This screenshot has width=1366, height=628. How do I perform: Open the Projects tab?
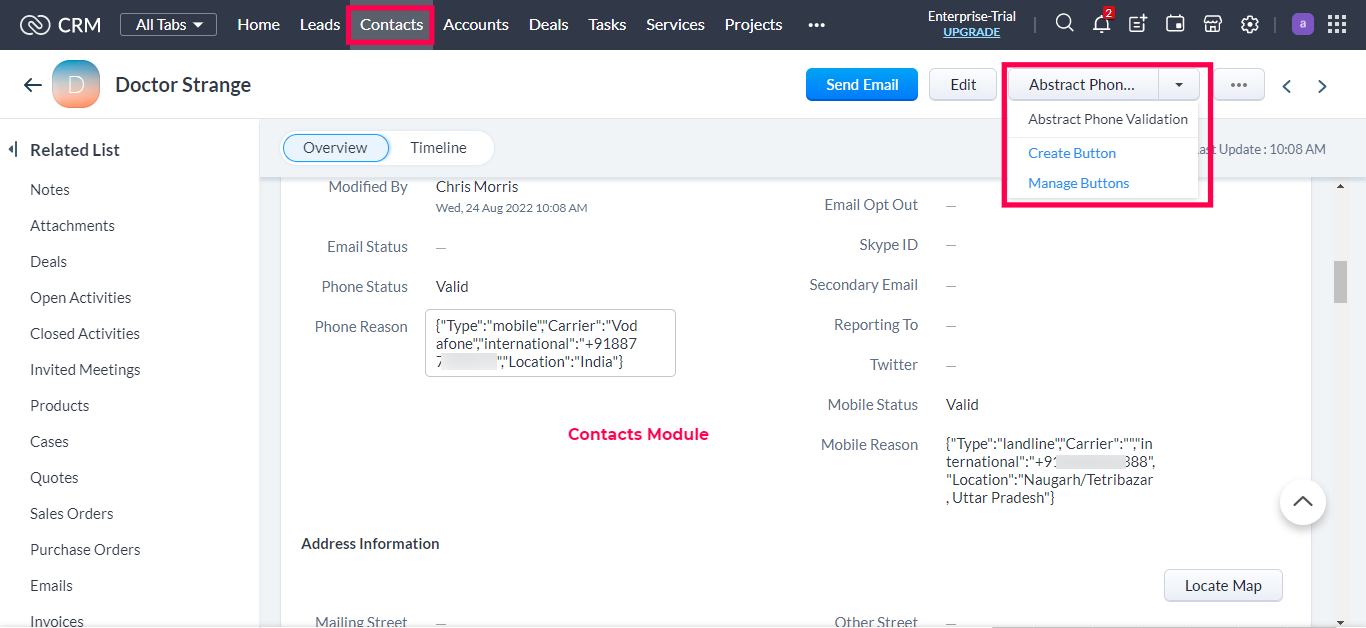[x=753, y=25]
